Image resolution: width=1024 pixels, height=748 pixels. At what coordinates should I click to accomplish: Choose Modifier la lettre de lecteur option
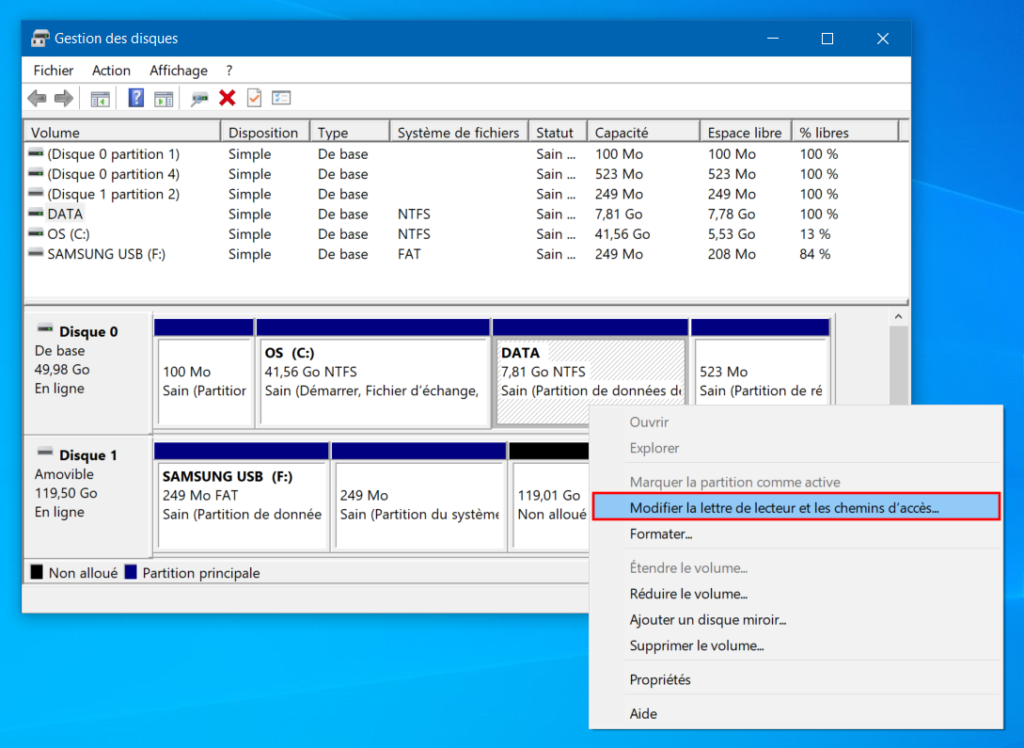tap(796, 508)
